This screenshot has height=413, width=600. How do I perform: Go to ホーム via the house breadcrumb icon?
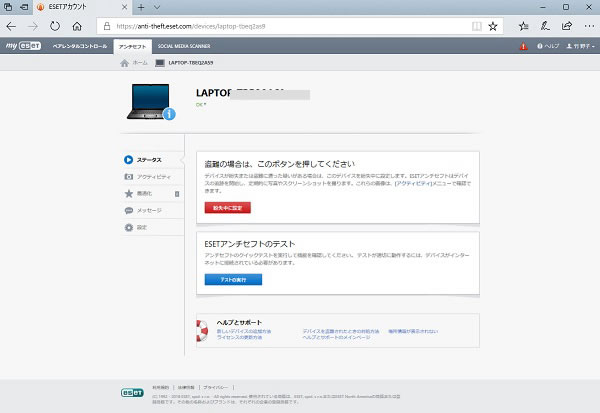tap(124, 63)
